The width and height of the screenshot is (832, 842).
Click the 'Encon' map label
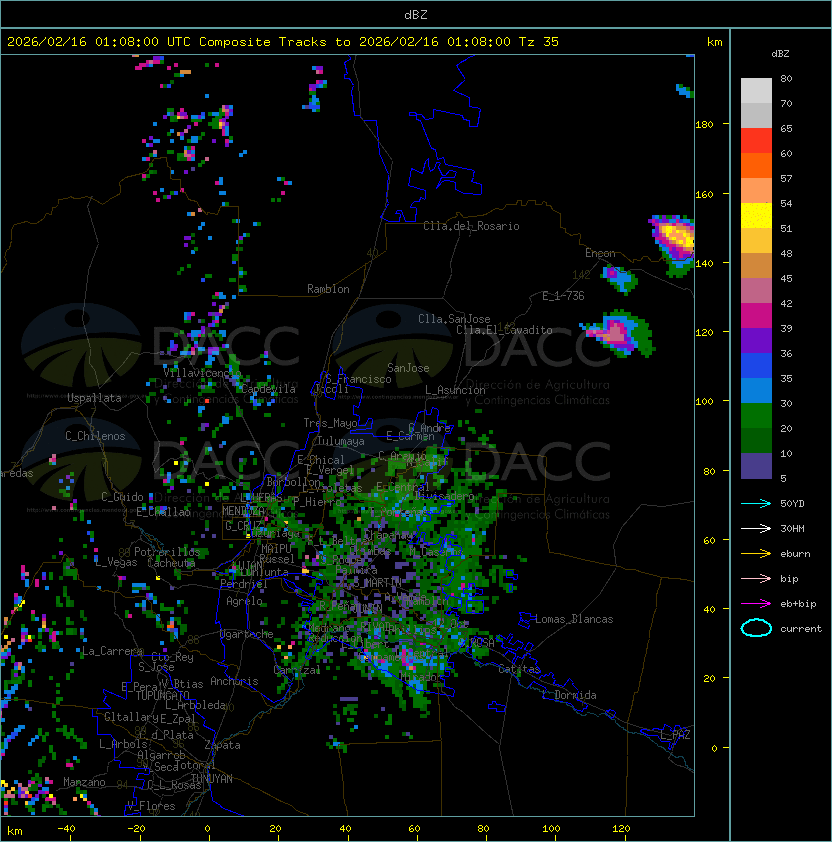click(600, 253)
